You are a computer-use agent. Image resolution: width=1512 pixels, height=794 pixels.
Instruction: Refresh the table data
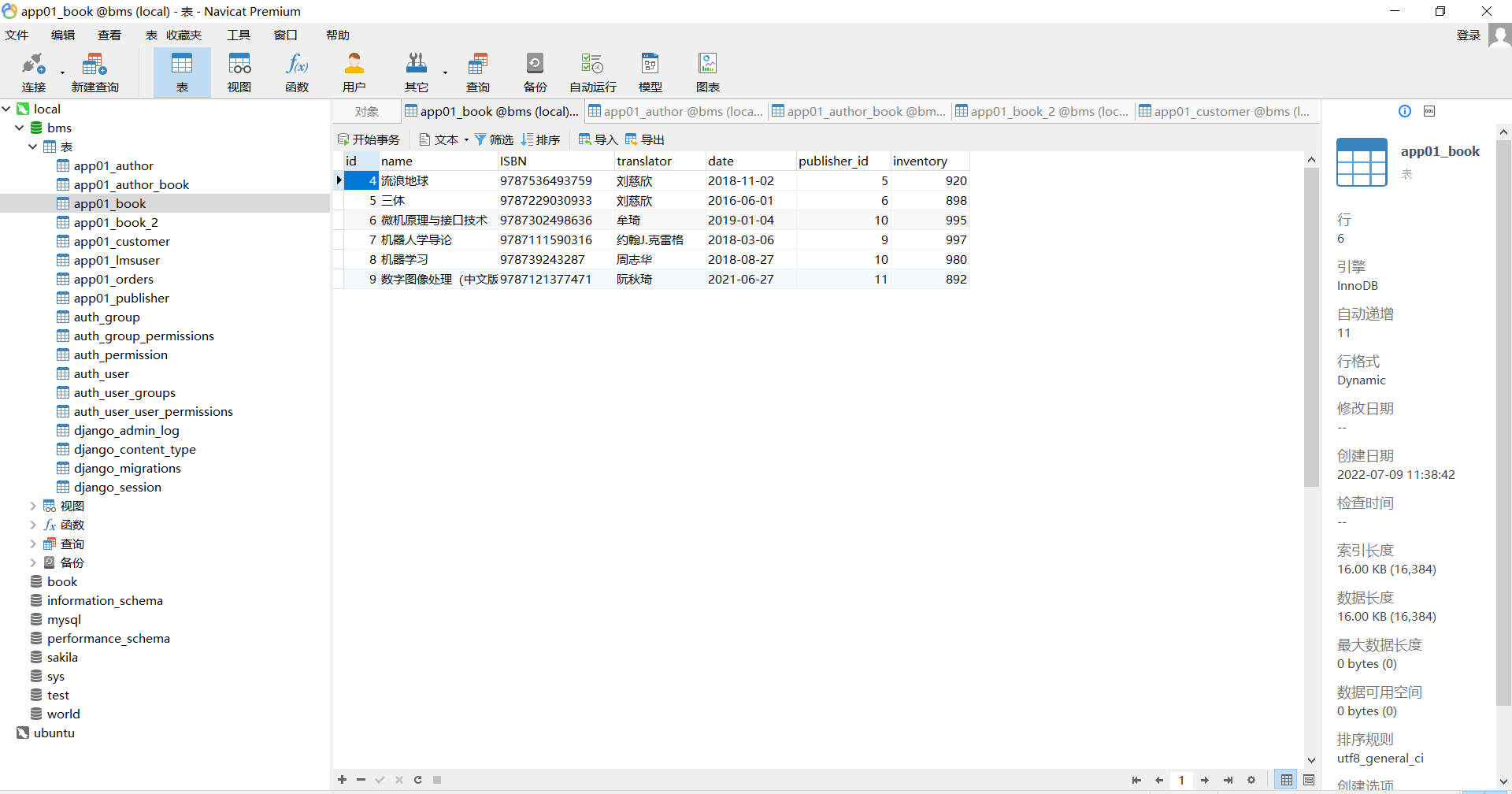(418, 780)
